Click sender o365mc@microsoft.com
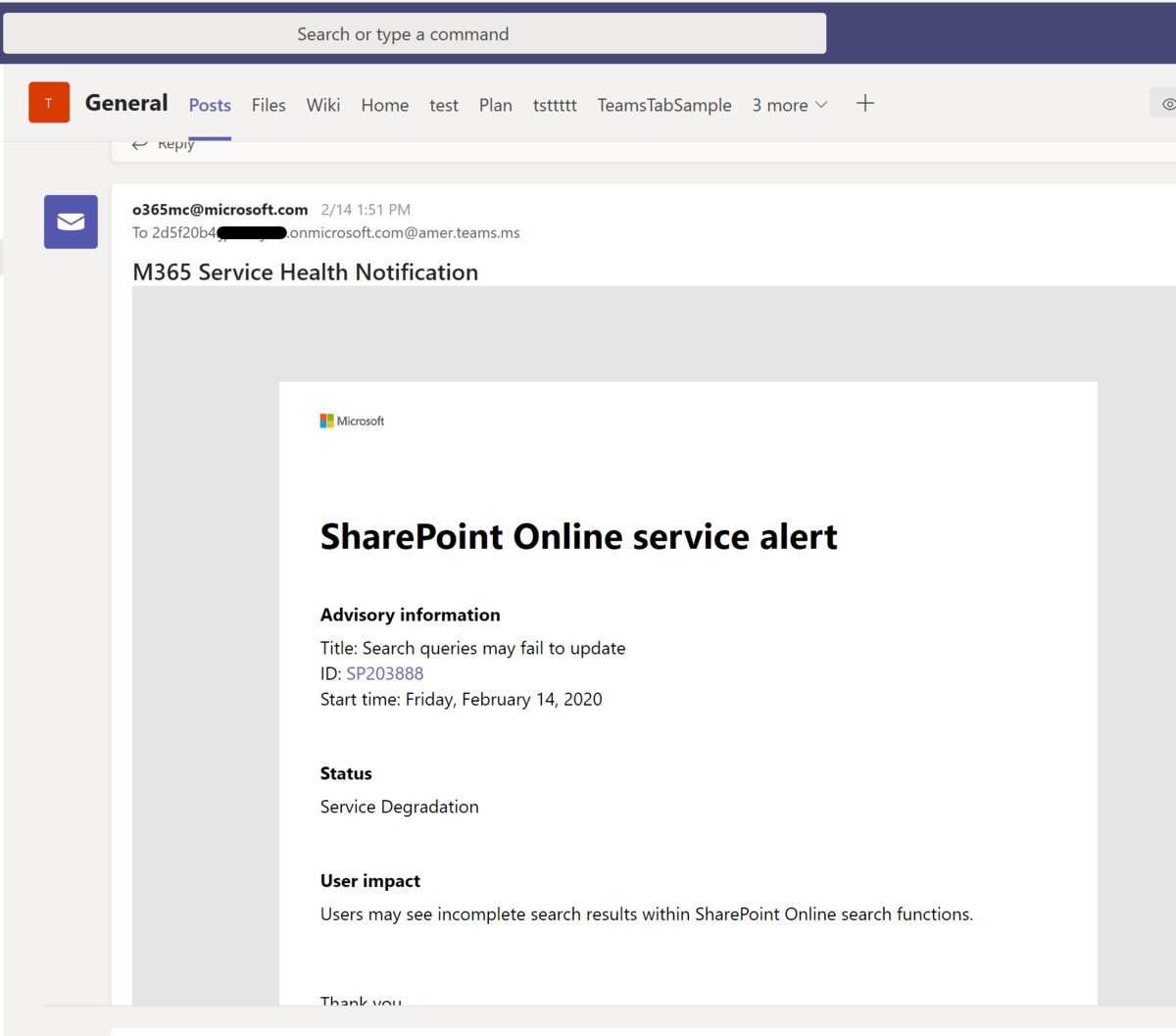Viewport: 1176px width, 1036px height. (220, 210)
